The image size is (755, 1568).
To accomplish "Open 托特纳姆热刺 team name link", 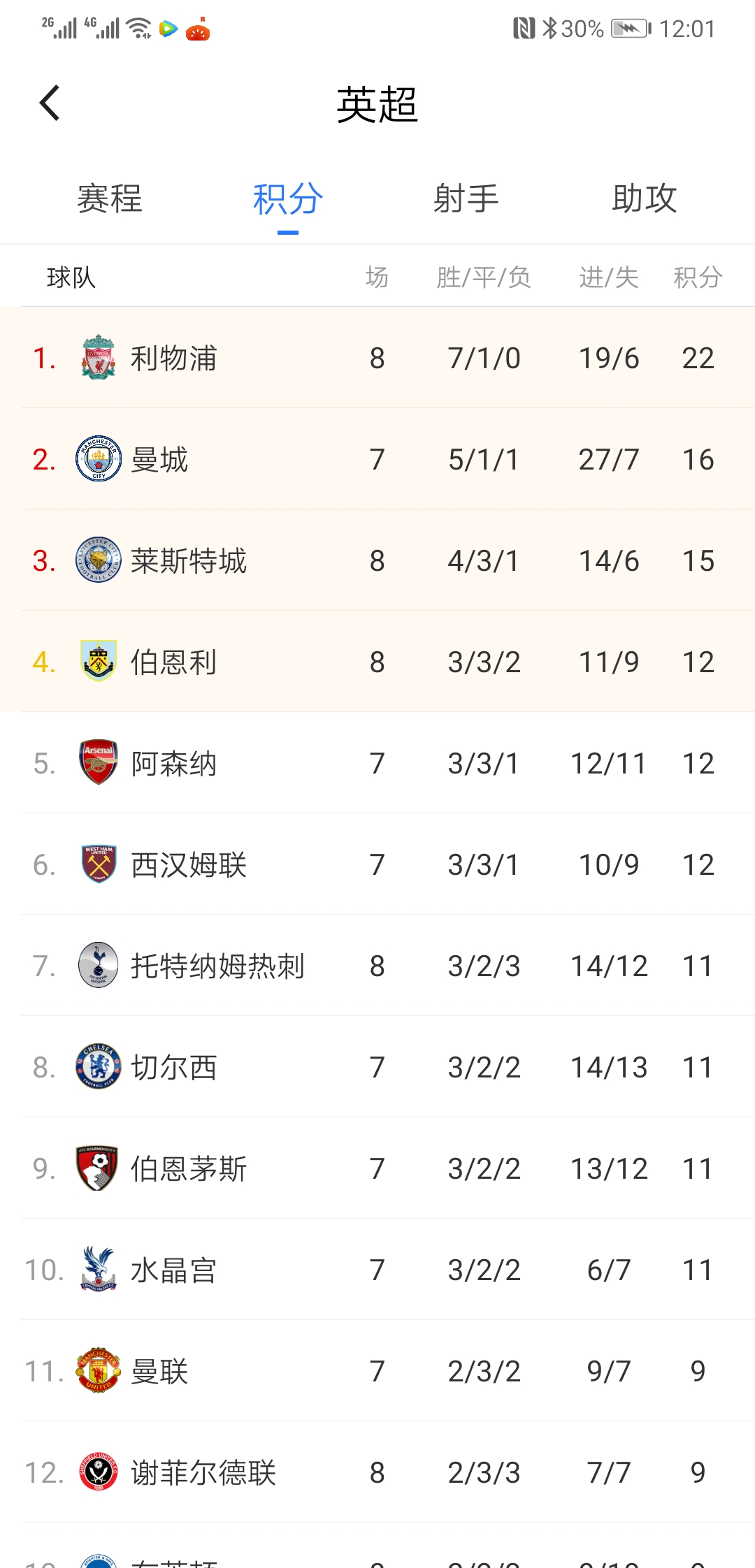I will pos(217,966).
